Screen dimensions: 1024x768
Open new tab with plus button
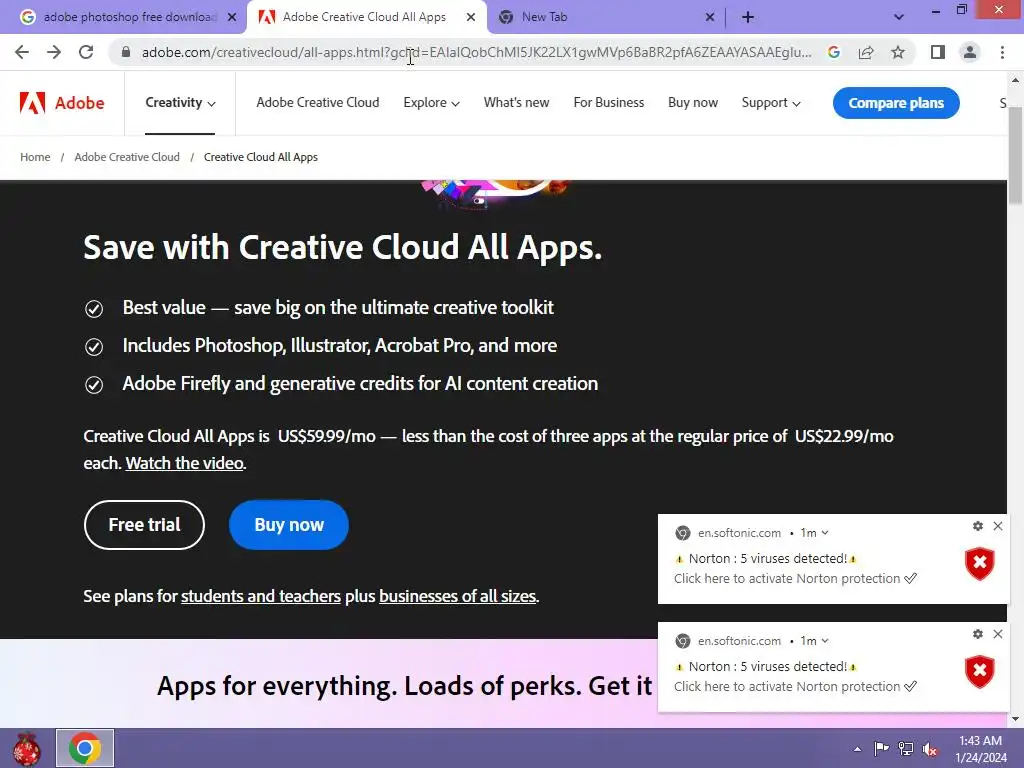748,18
